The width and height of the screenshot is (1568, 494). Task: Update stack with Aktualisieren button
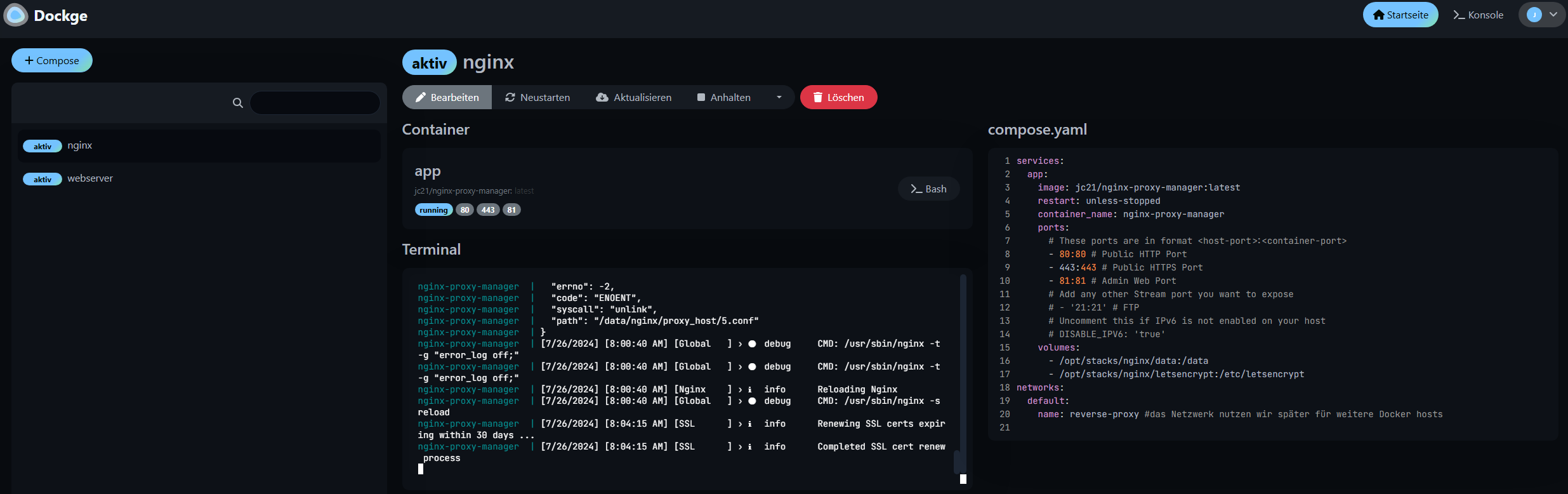pyautogui.click(x=633, y=97)
